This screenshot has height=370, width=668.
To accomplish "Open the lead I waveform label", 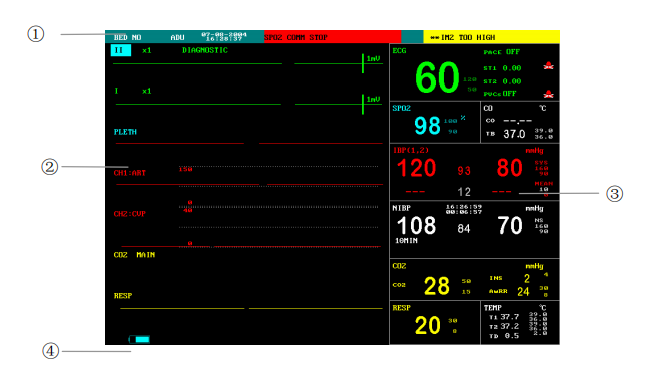I will [116, 91].
